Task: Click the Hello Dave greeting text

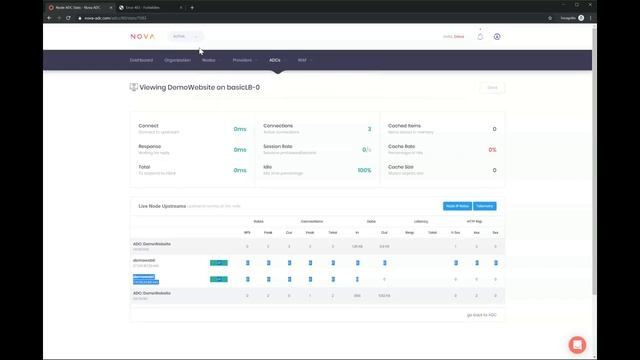Action: (x=453, y=37)
